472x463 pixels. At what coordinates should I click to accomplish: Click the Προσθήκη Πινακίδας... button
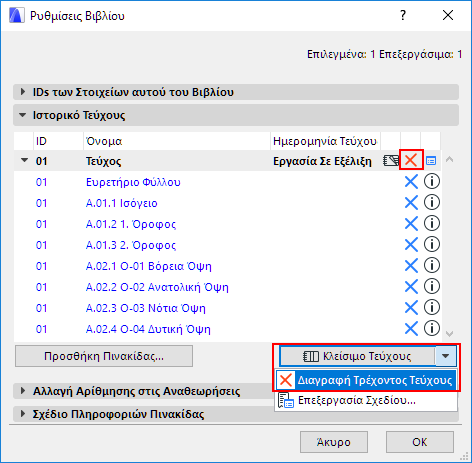(104, 356)
